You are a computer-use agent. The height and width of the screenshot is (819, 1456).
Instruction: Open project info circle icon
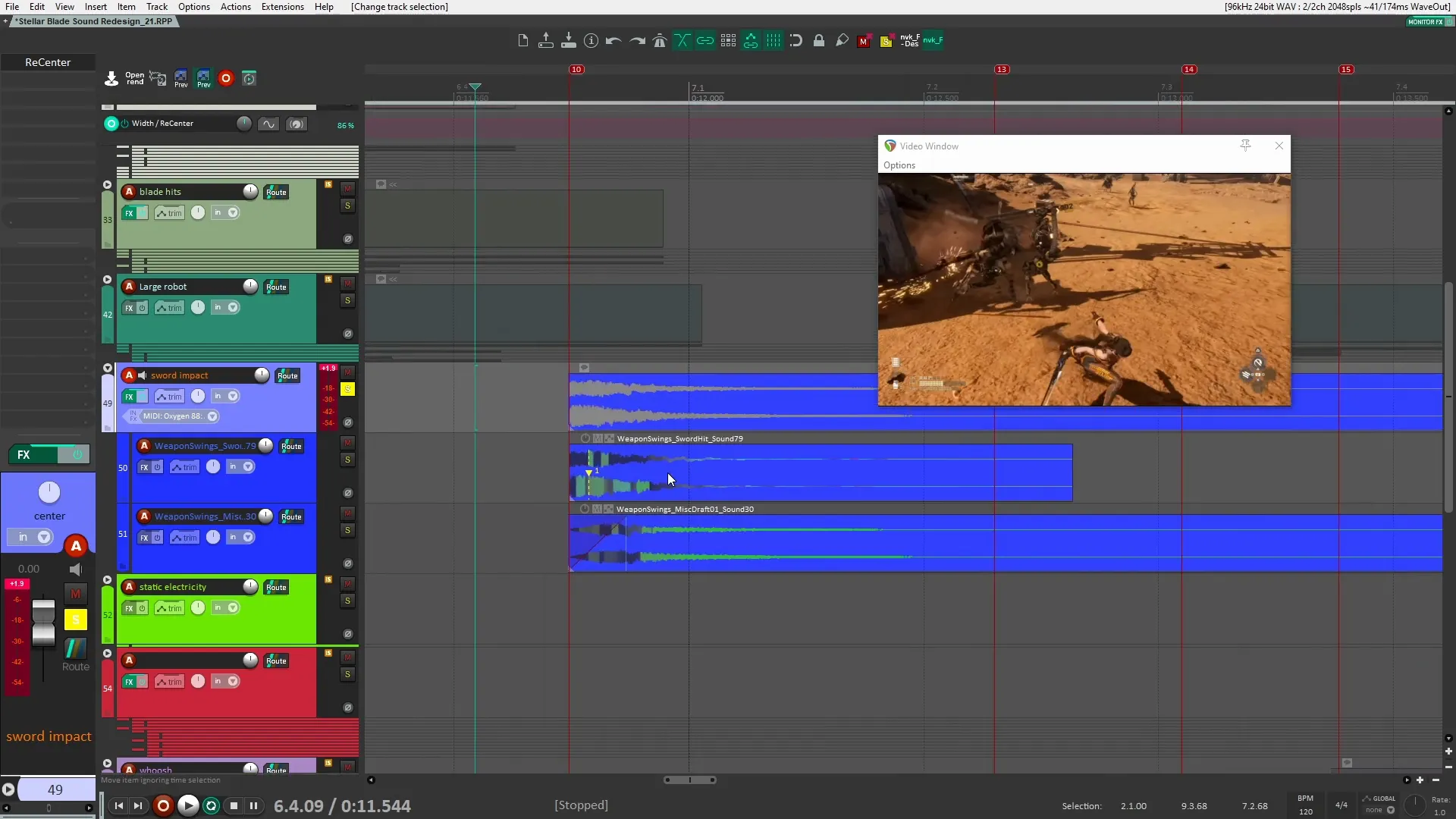(x=591, y=41)
